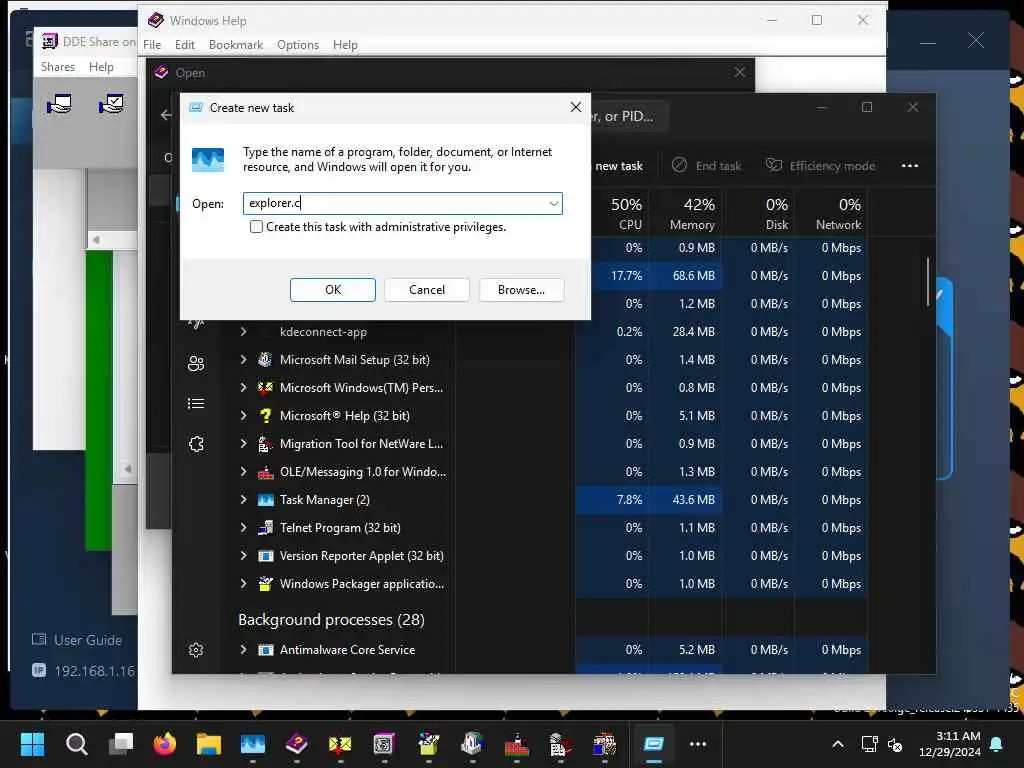Open notification bell in system tray
Screen dimensions: 1024x768
[x=997, y=744]
